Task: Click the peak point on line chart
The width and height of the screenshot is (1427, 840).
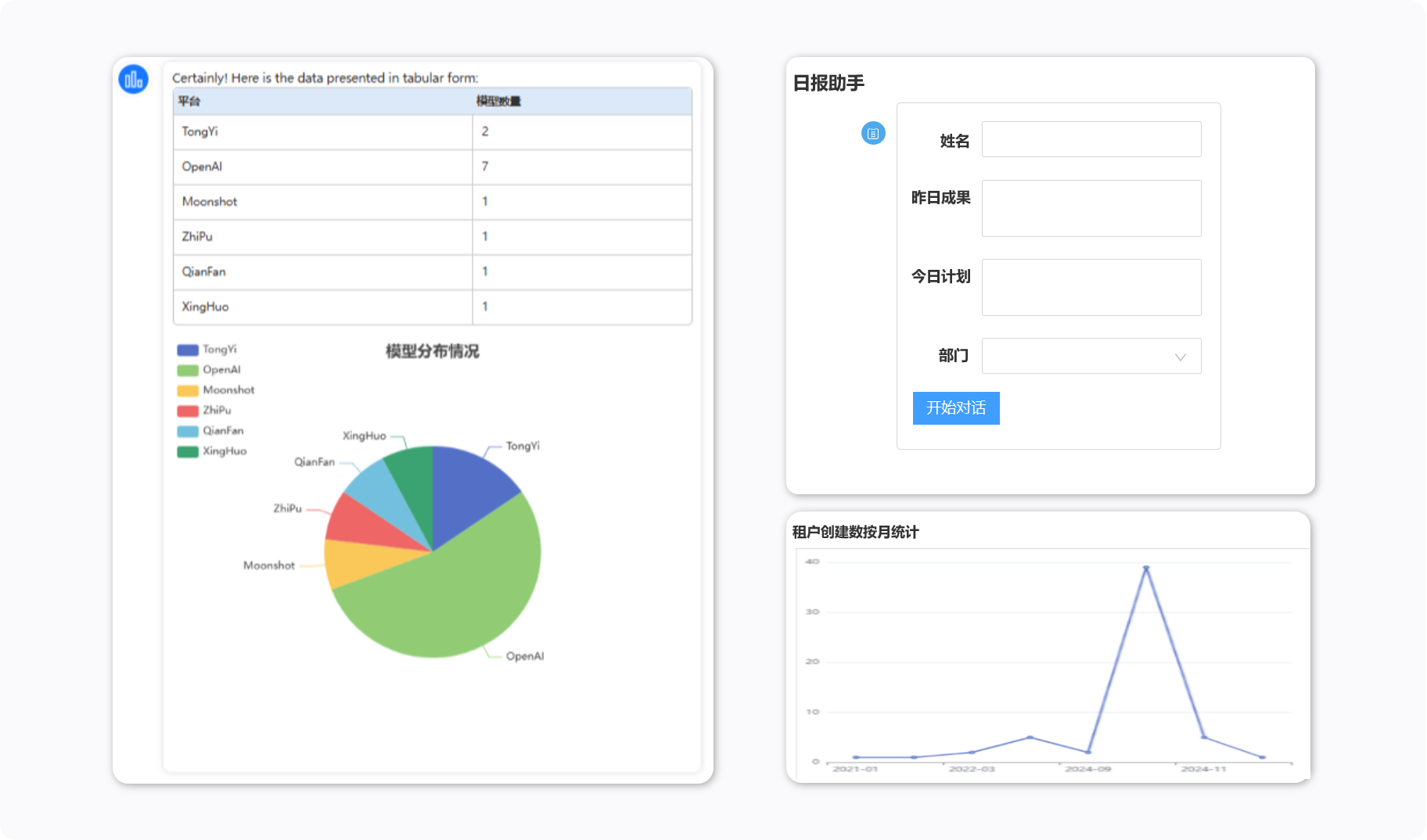Action: point(1146,568)
